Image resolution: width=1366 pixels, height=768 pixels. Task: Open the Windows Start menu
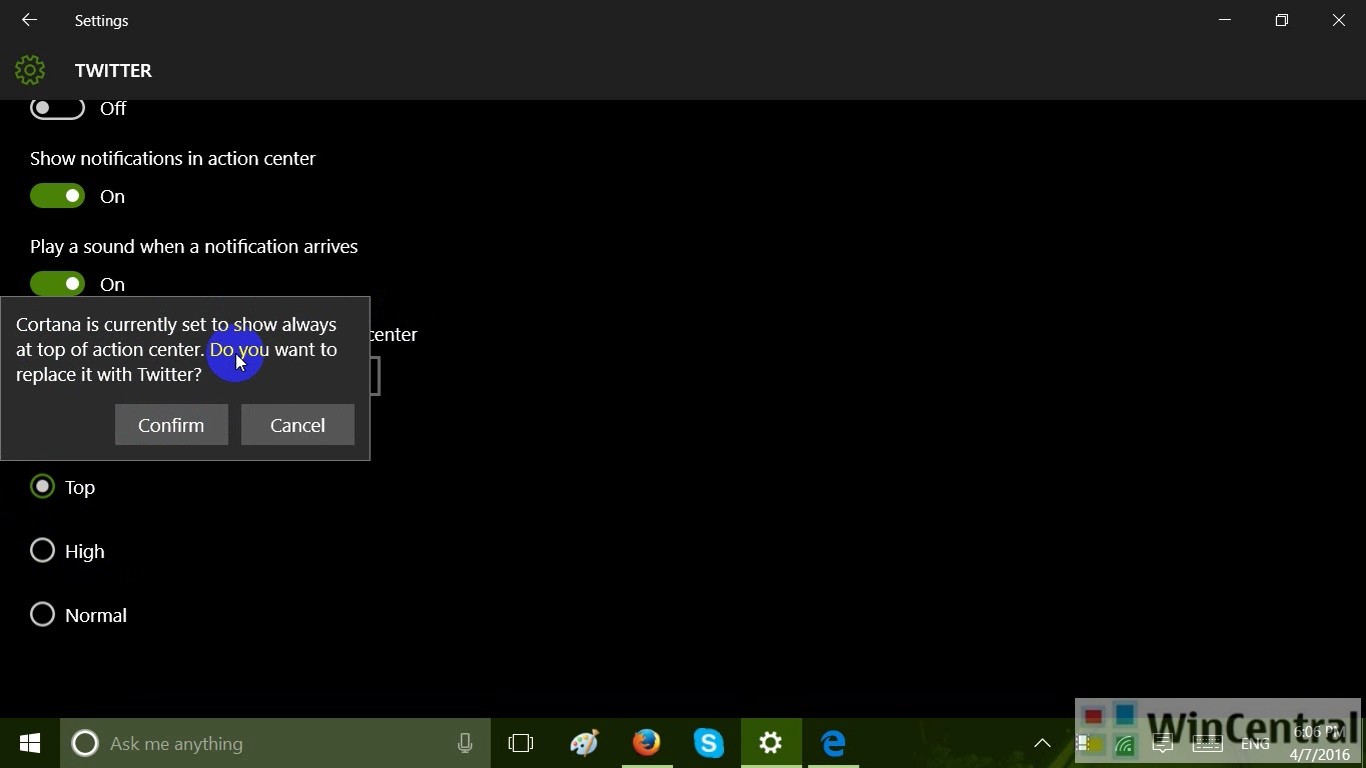pyautogui.click(x=30, y=743)
